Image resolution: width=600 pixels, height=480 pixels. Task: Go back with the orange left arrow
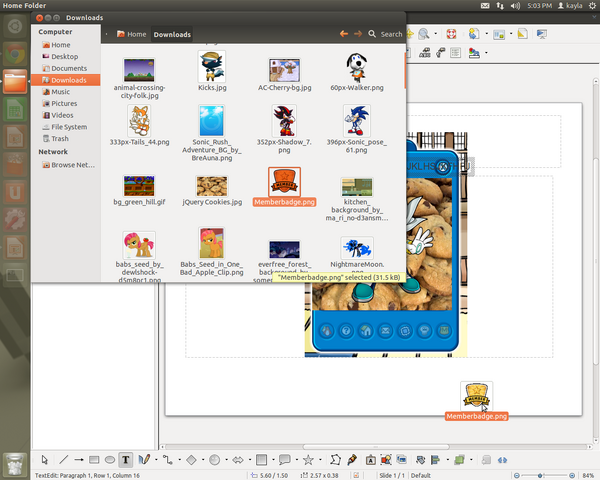point(344,34)
